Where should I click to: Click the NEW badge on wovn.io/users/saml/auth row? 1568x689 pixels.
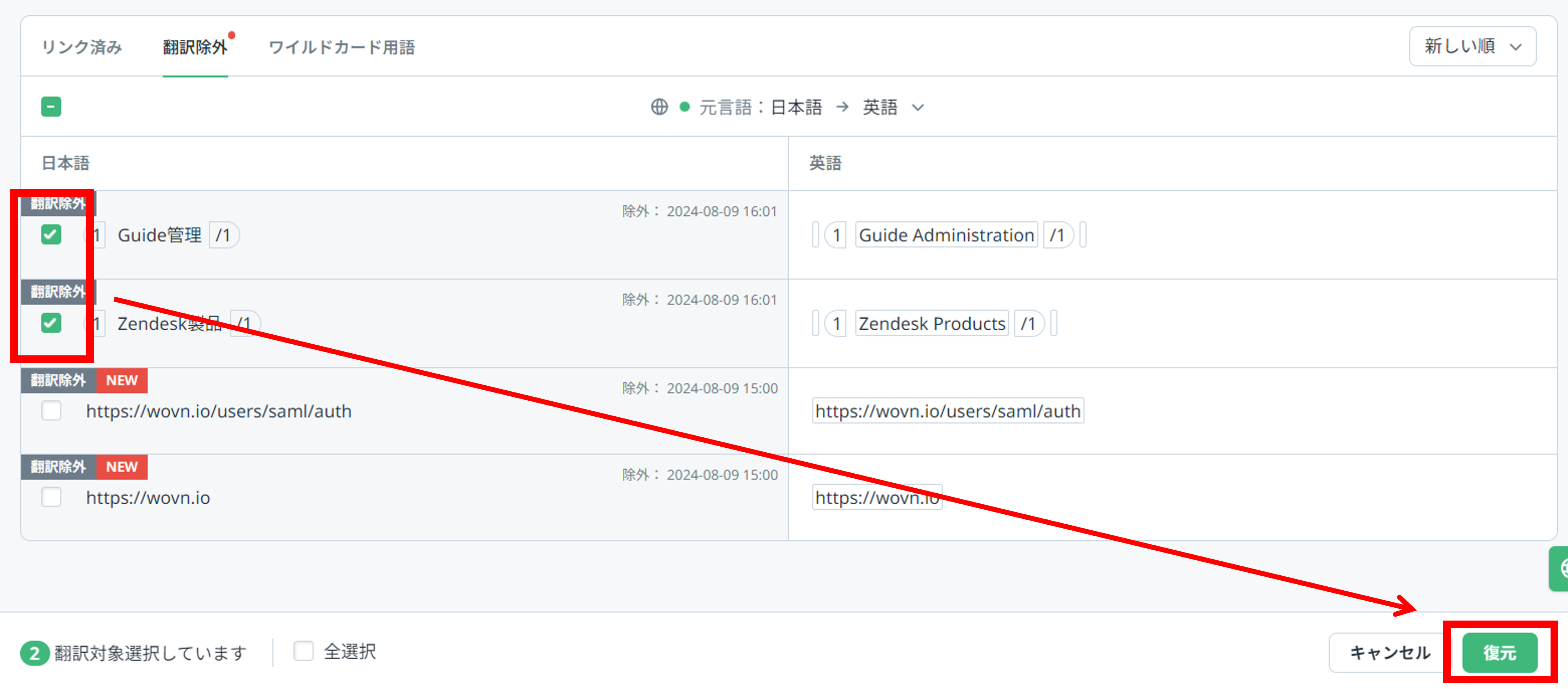tap(122, 380)
